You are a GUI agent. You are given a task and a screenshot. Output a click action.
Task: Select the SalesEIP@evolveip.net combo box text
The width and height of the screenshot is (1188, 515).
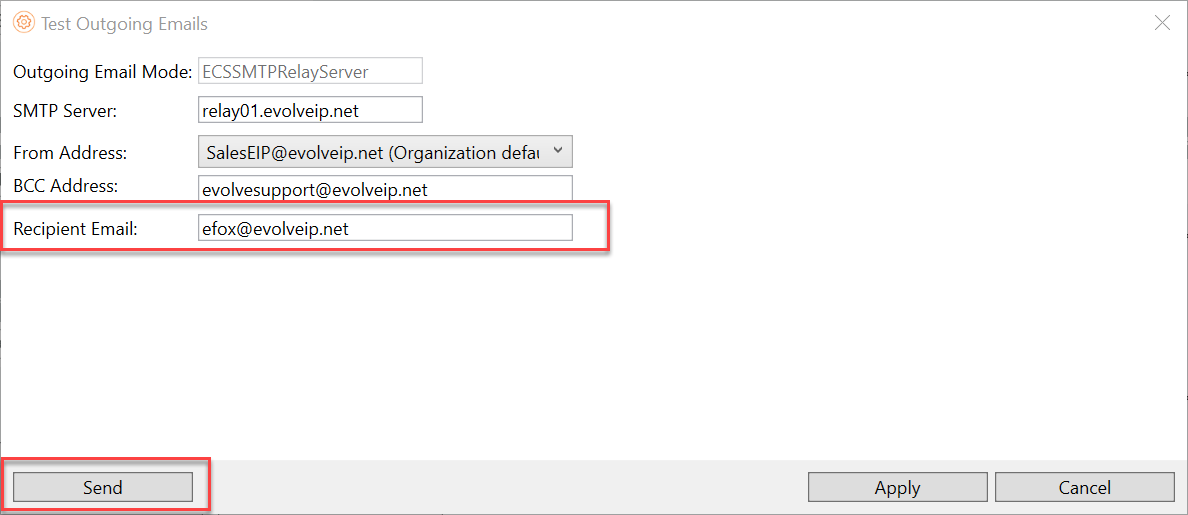[x=370, y=153]
